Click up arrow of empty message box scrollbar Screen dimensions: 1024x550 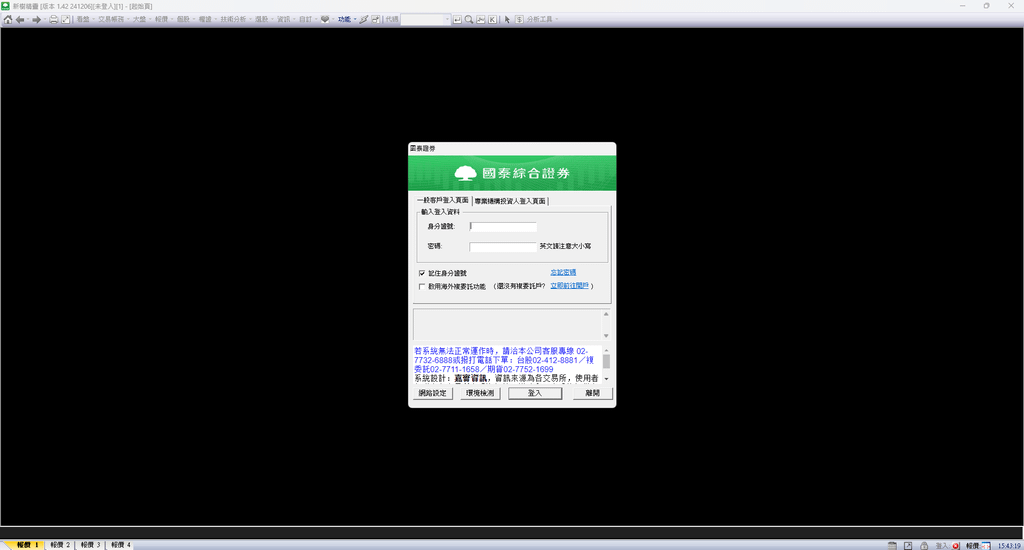606,314
